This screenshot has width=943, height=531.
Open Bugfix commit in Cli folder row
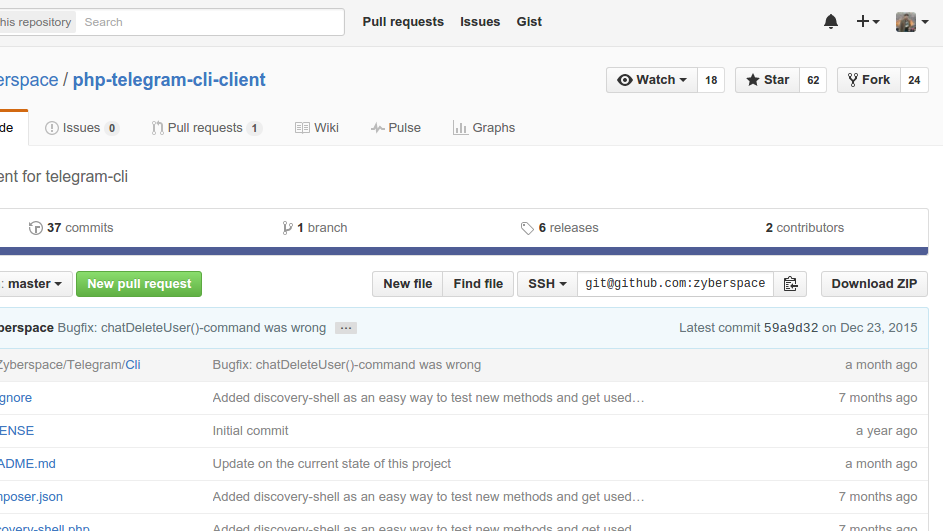[x=346, y=365]
